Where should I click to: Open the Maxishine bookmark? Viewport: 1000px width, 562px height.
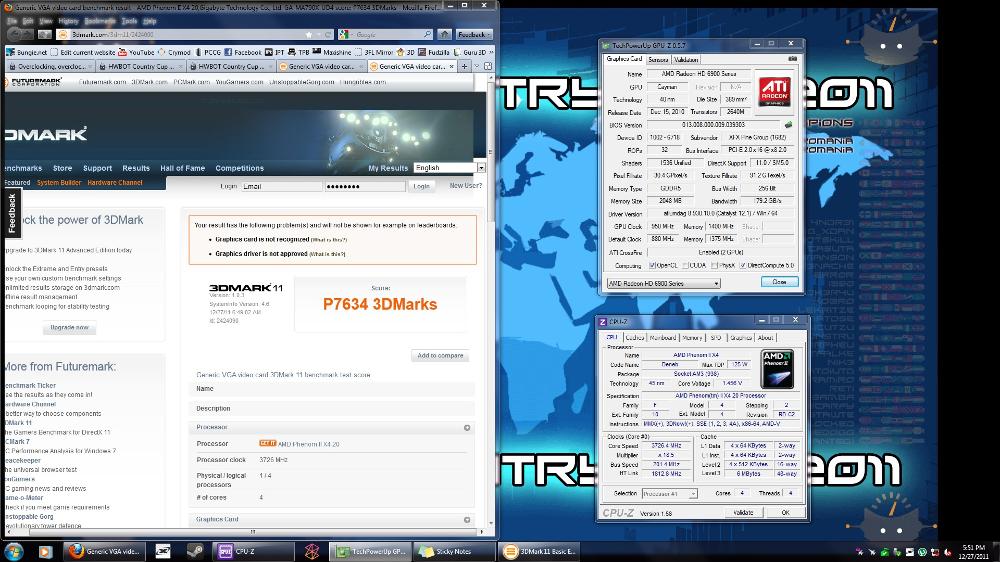(x=332, y=52)
